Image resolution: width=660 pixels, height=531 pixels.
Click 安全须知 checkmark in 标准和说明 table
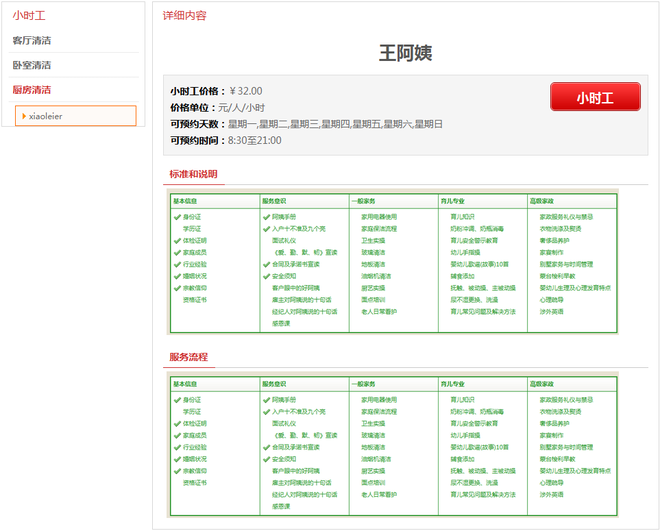266,276
